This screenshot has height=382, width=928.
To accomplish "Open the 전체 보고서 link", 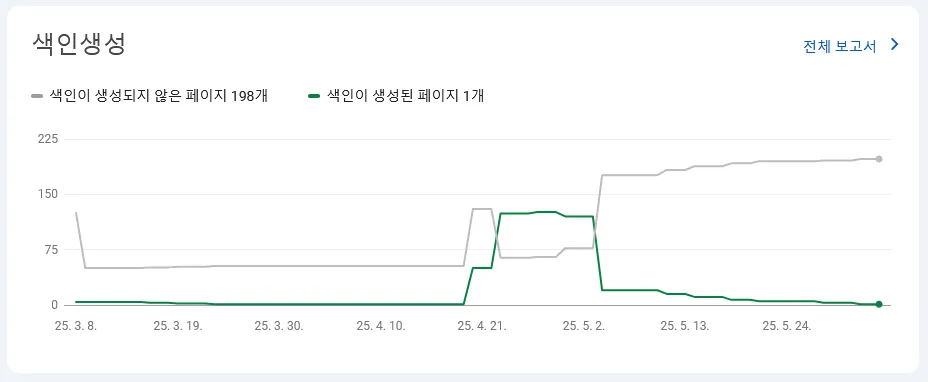I will [839, 47].
